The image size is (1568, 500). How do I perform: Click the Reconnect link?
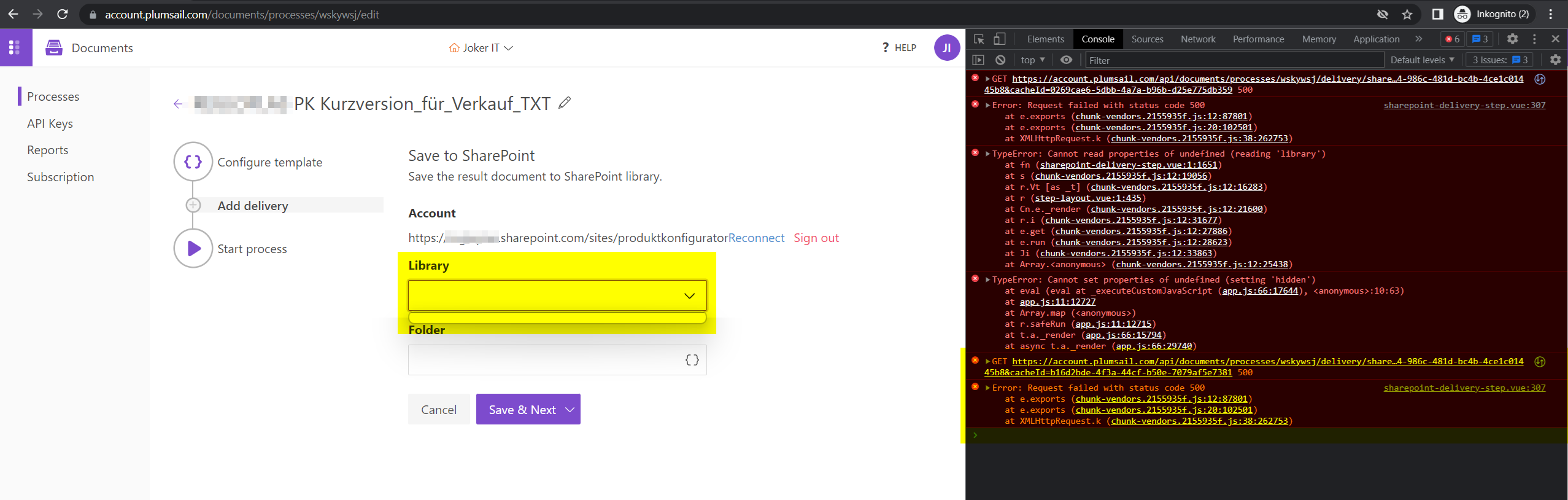(756, 238)
